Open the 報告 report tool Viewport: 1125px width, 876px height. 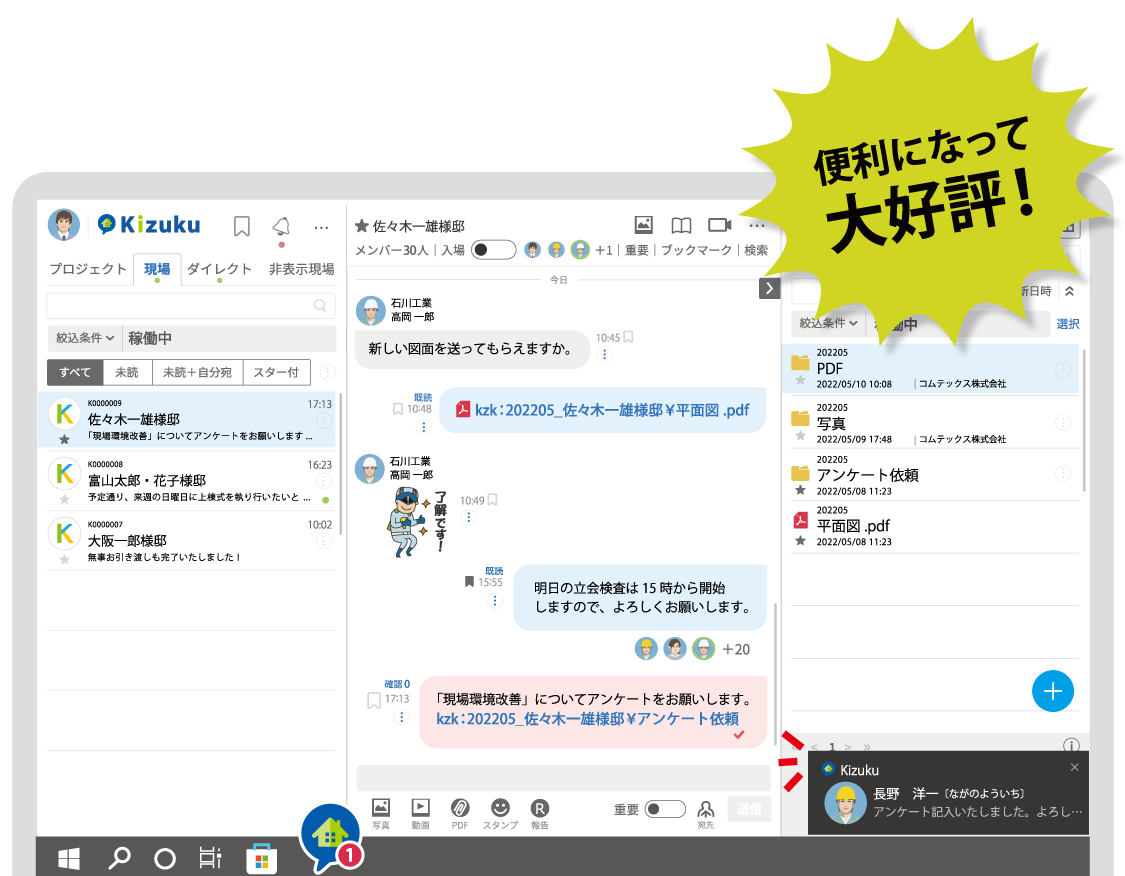(x=540, y=810)
